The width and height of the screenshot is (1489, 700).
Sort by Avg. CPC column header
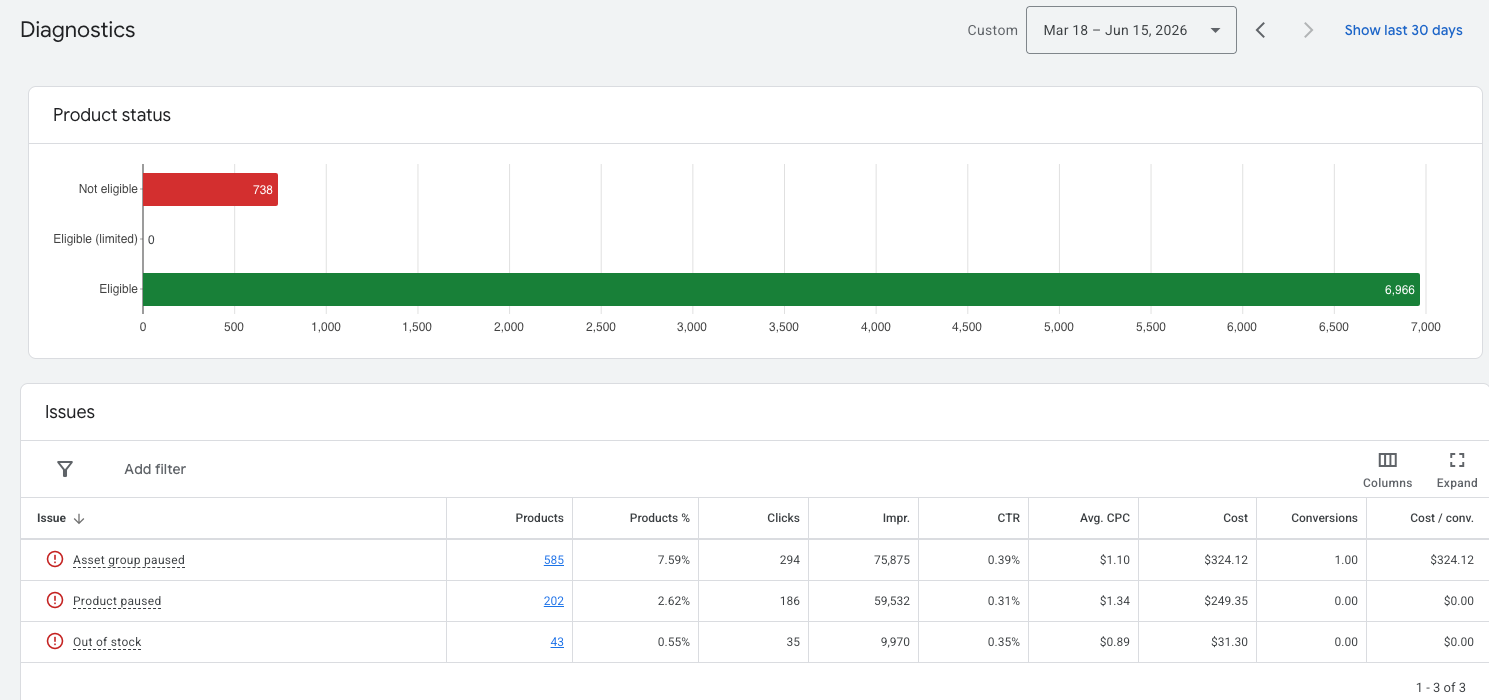coord(1103,518)
